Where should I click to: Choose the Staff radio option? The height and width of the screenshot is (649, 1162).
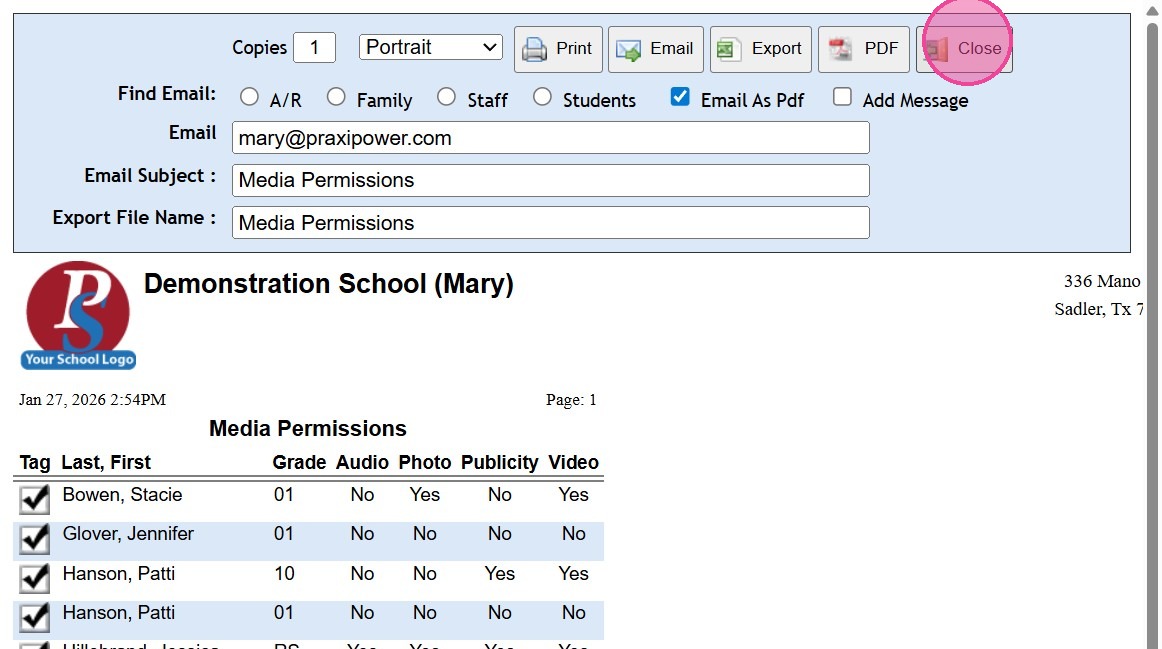[446, 97]
